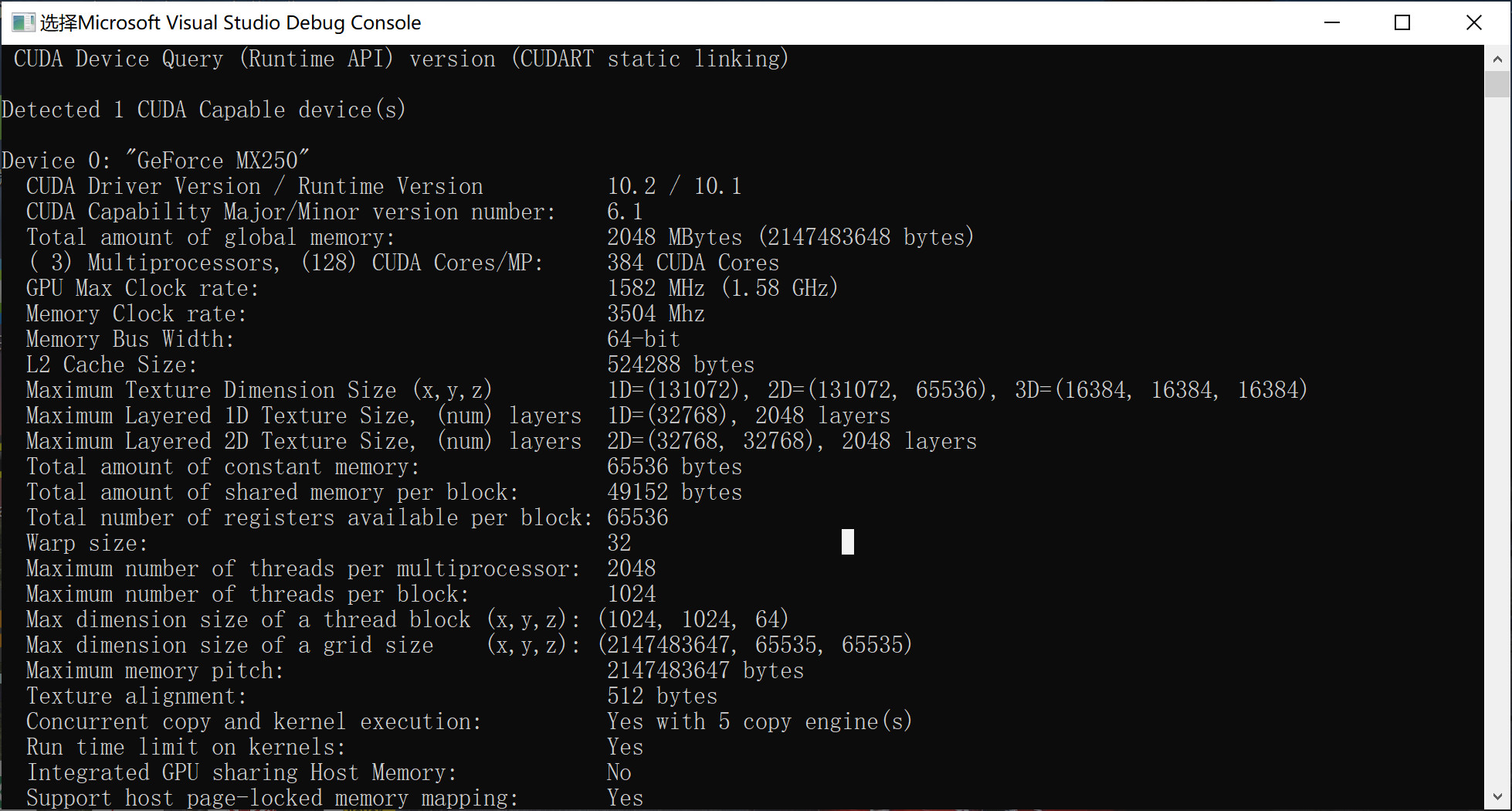Click '( 3) Multiprocessors, (128) CUDA Cores/MP:' label

[x=284, y=263]
